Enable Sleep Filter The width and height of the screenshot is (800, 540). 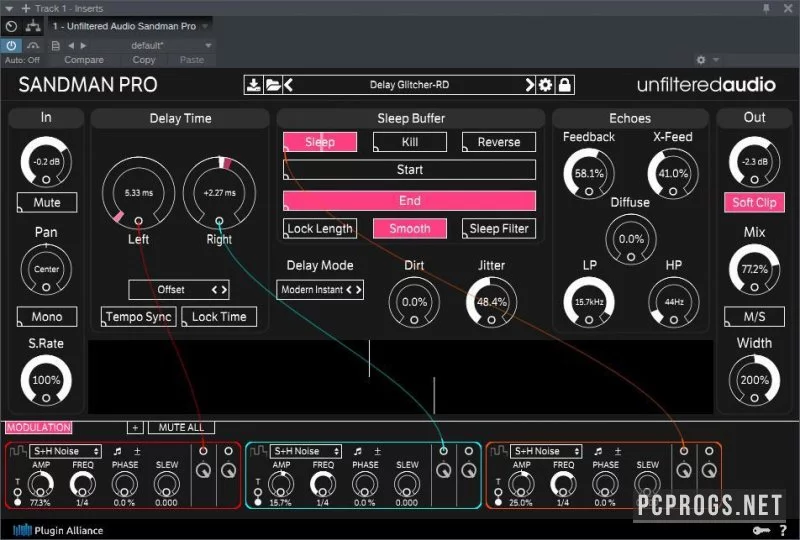click(499, 229)
